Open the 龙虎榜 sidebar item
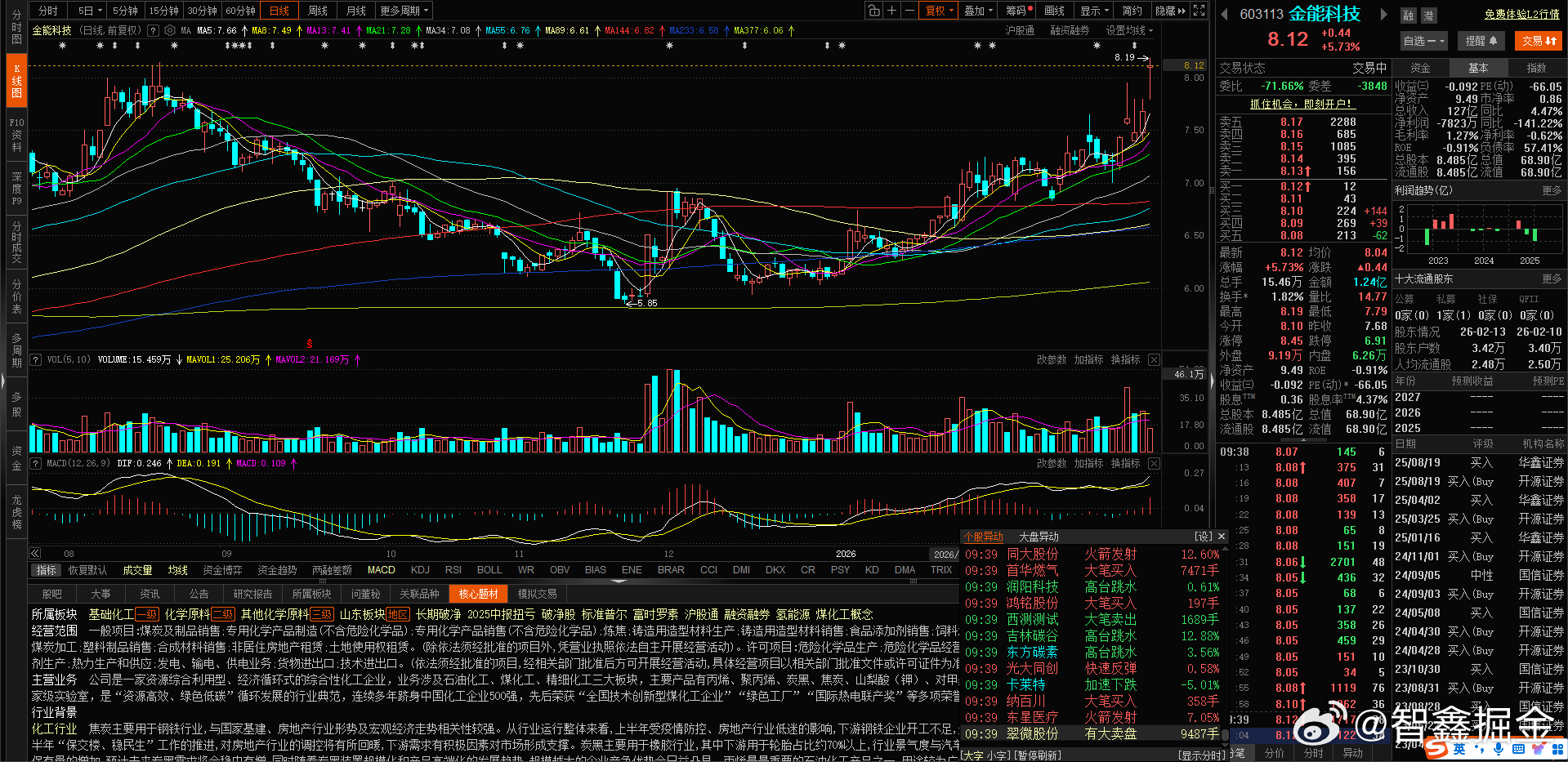This screenshot has height=762, width=1568. pos(16,512)
